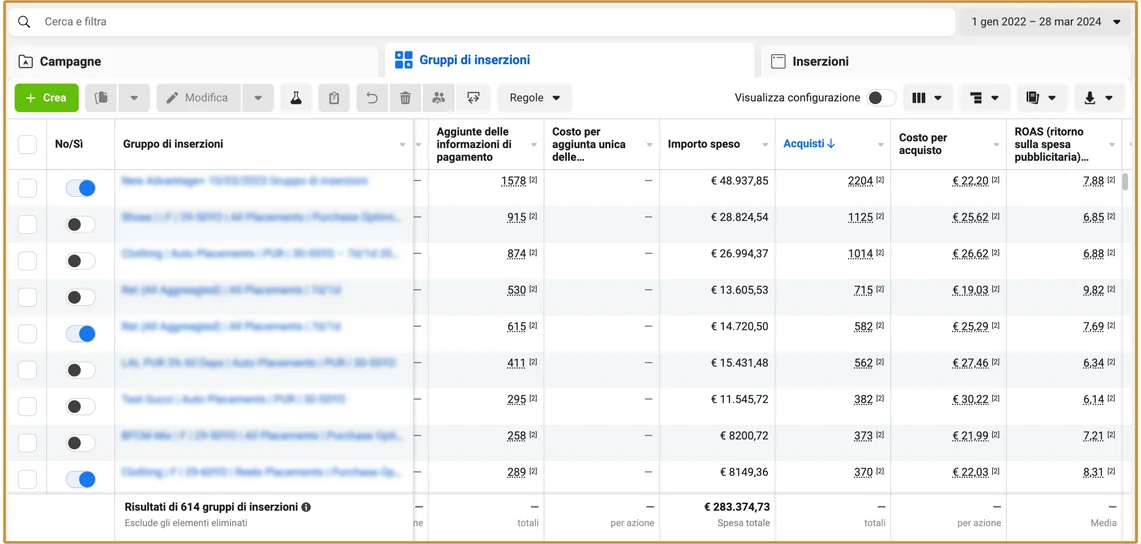Check the select-all header checkbox
The image size is (1141, 544).
click(x=27, y=144)
